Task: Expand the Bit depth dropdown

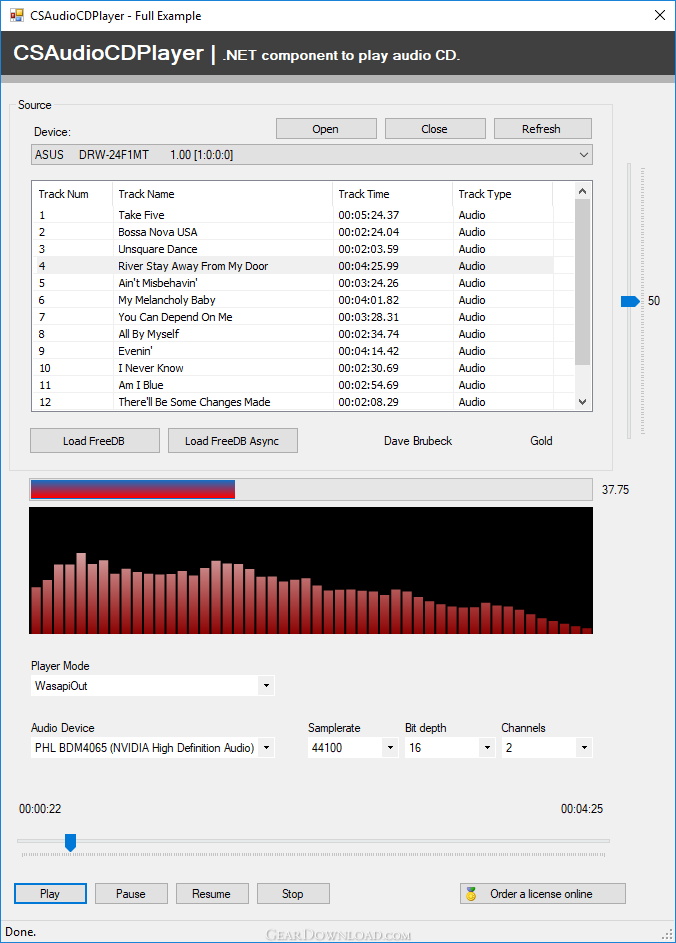Action: (487, 748)
